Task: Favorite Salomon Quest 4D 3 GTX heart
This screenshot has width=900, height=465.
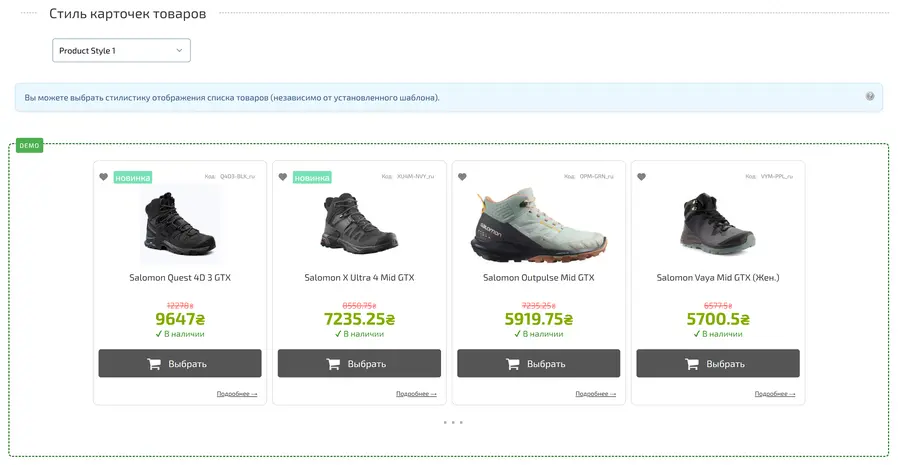Action: click(x=103, y=177)
